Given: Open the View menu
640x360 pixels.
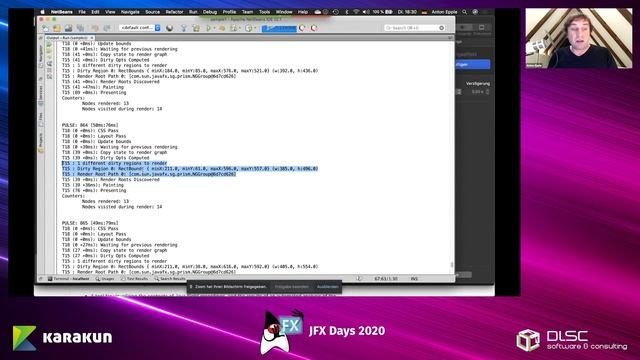Looking at the screenshot, I should point(110,12).
